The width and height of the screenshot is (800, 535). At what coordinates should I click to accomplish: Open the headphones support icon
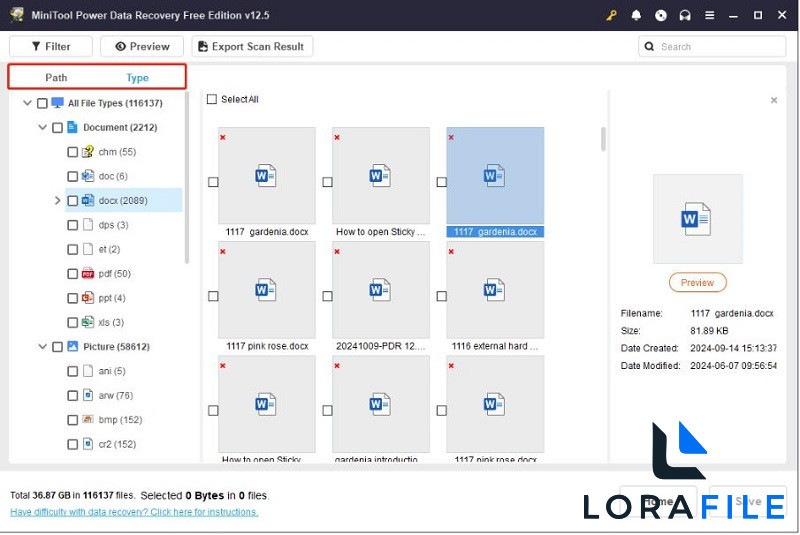click(685, 15)
